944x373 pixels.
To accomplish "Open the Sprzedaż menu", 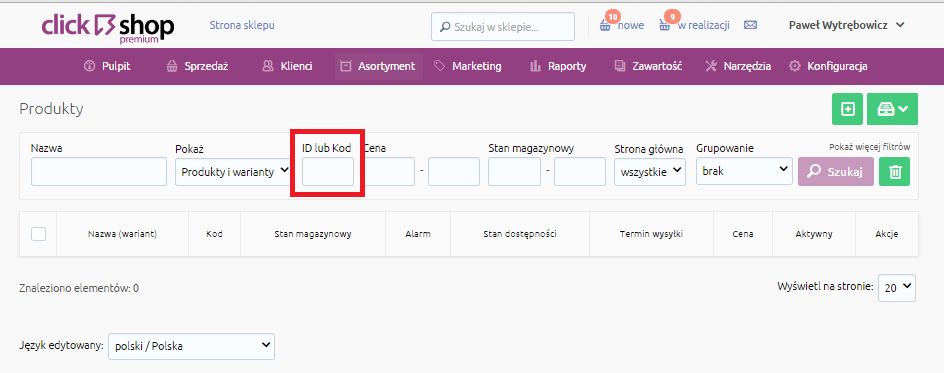I will point(197,66).
